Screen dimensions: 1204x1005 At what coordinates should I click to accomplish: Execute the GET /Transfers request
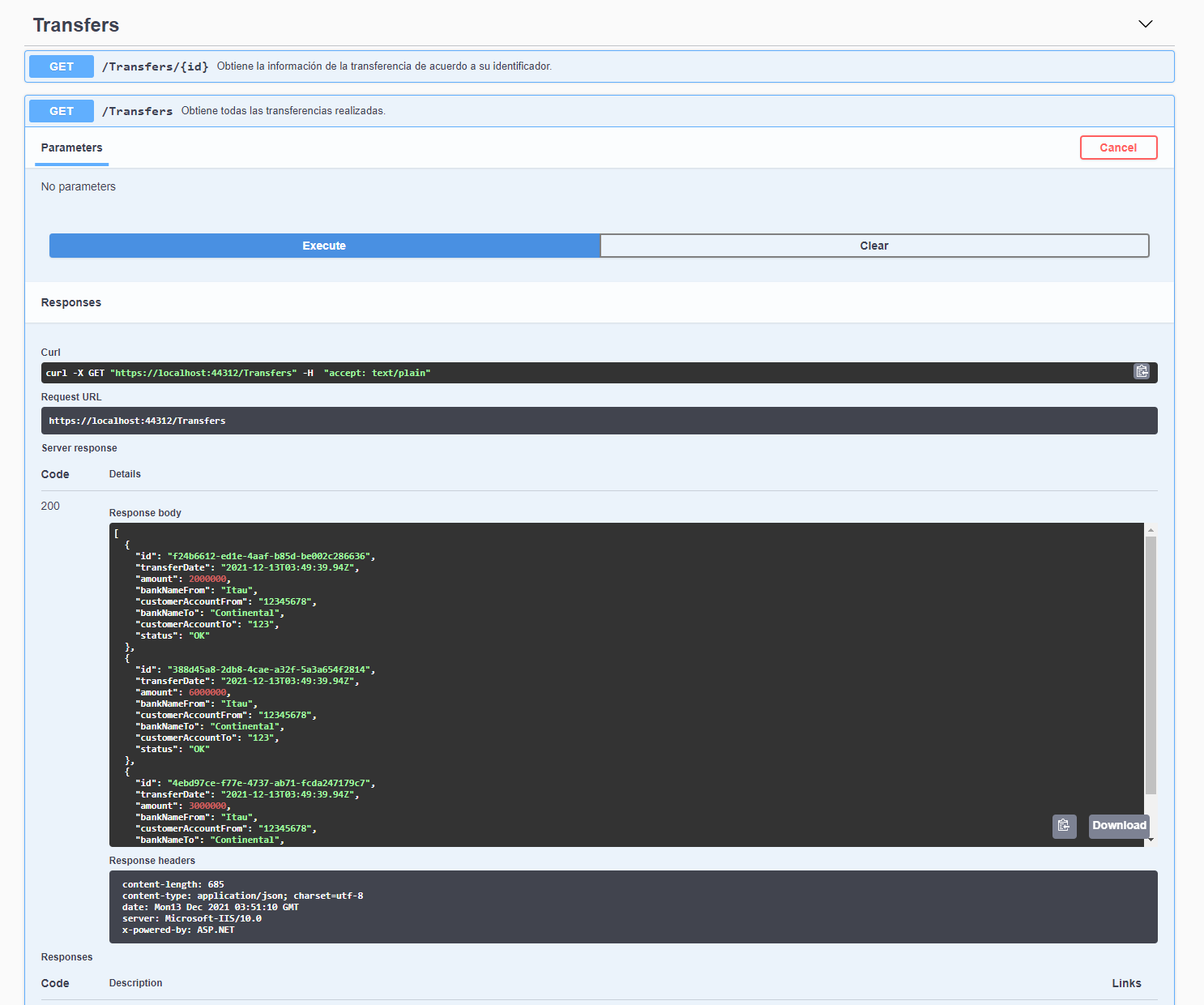tap(323, 246)
